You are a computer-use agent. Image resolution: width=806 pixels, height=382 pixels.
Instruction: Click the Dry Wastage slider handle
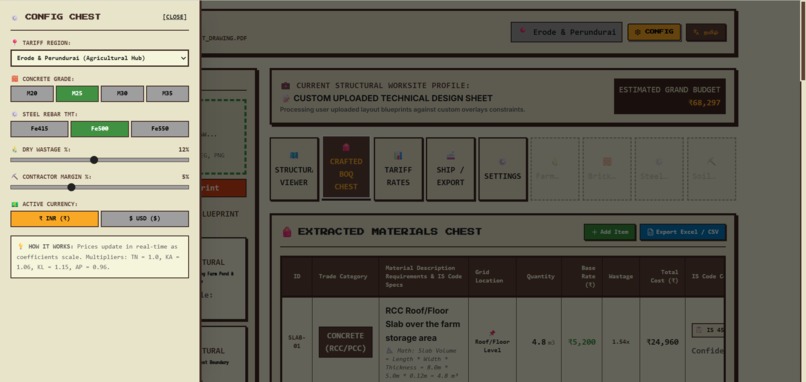click(94, 160)
